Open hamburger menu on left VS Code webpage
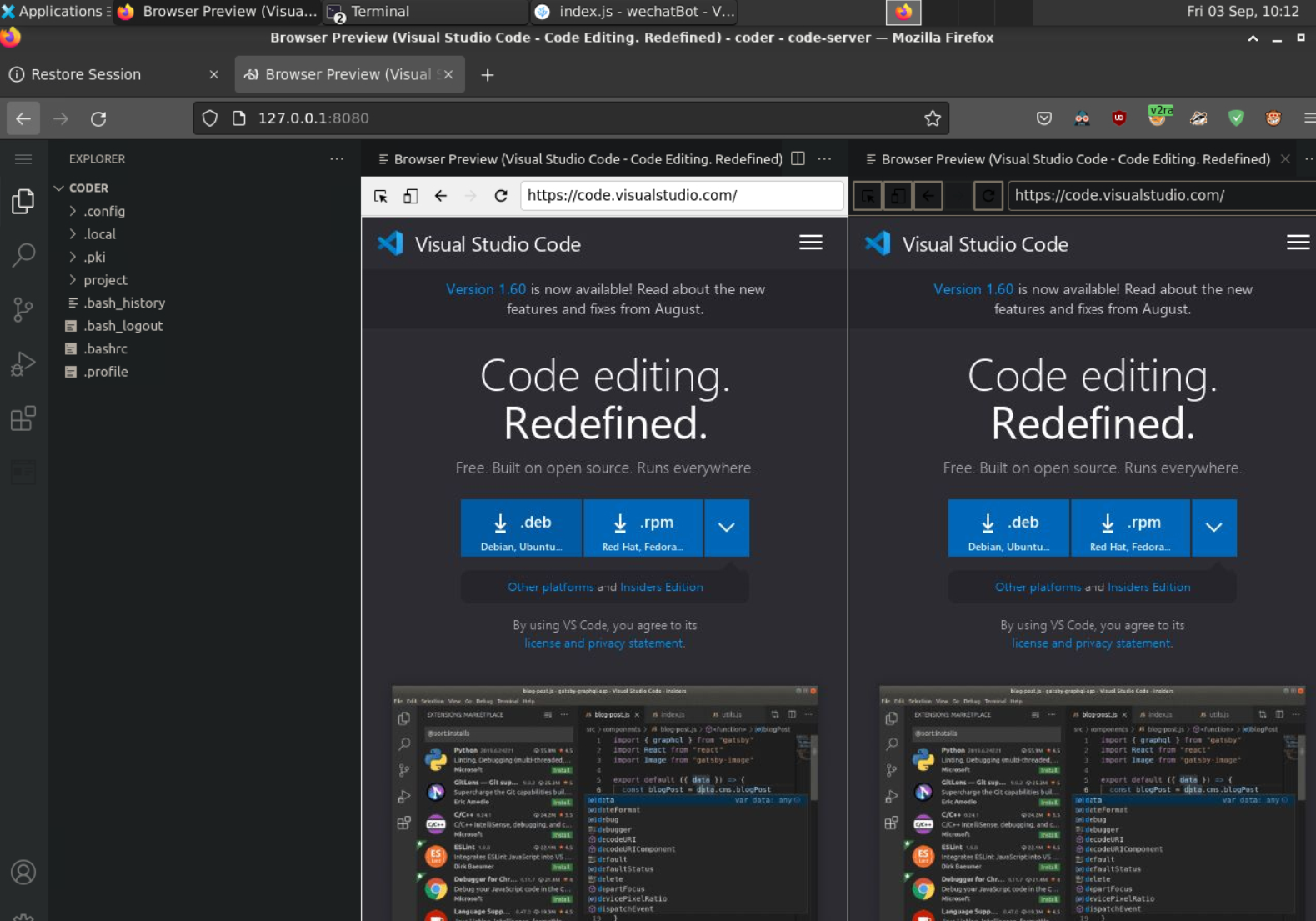1316x921 pixels. click(811, 243)
